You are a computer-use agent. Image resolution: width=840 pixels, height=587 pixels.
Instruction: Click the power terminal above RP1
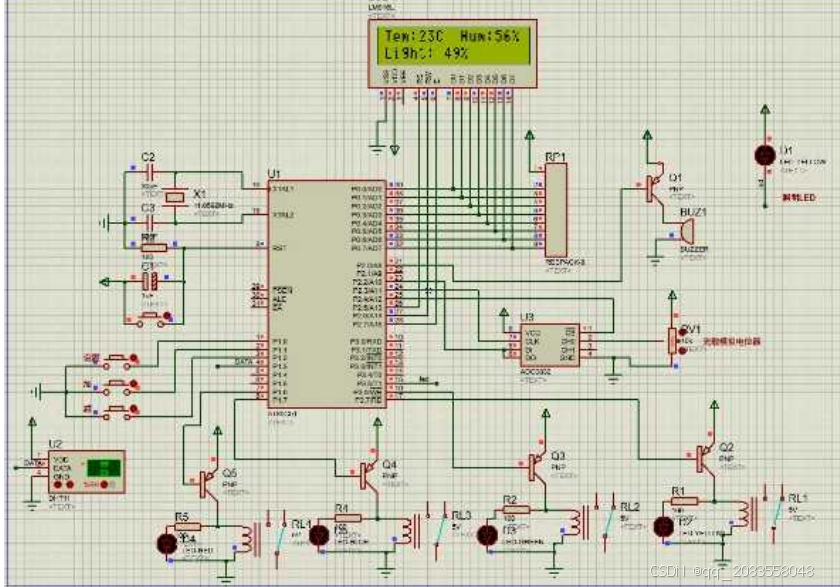click(x=530, y=135)
